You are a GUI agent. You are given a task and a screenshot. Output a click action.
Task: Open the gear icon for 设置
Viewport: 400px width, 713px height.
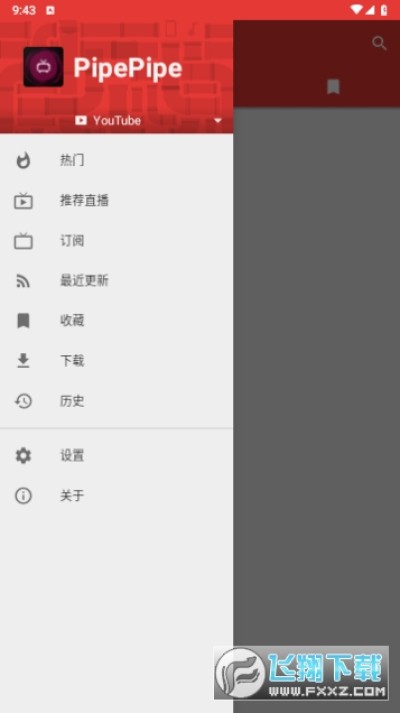coord(23,455)
